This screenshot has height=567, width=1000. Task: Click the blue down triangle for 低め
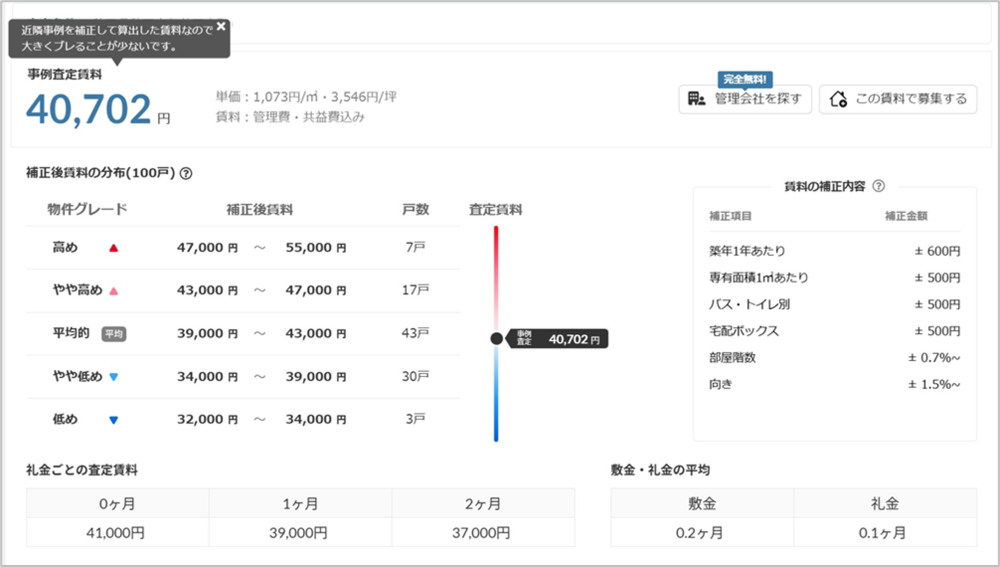(x=114, y=420)
